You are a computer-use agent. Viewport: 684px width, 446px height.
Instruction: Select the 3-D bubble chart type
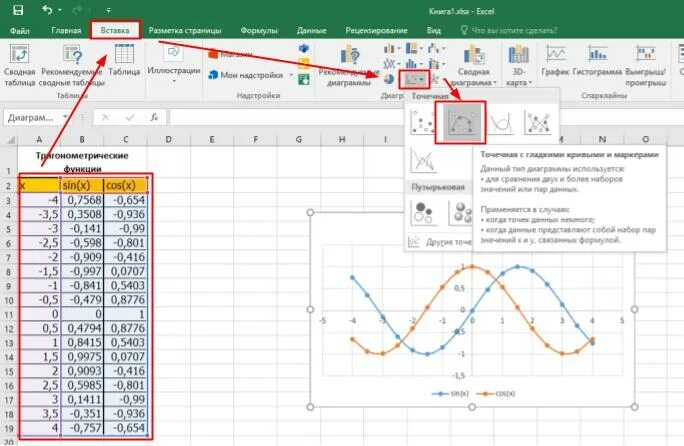coord(462,212)
